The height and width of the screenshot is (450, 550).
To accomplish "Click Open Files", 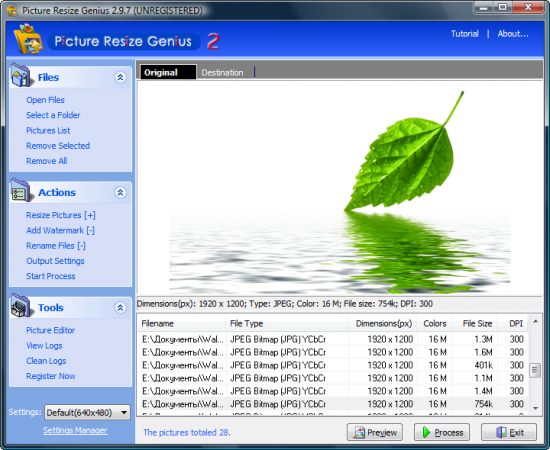I will (x=45, y=100).
